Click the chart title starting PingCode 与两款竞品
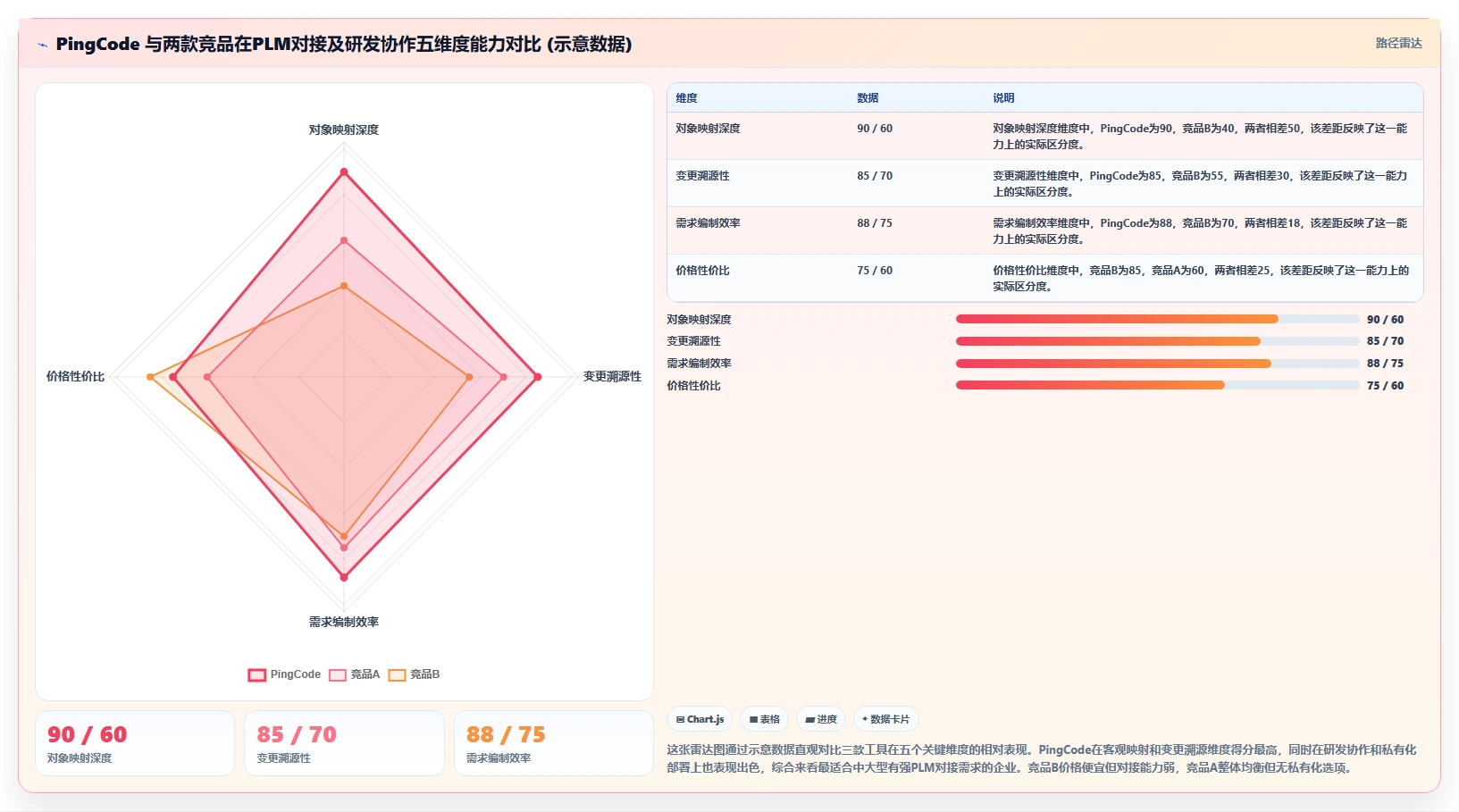 (x=344, y=44)
